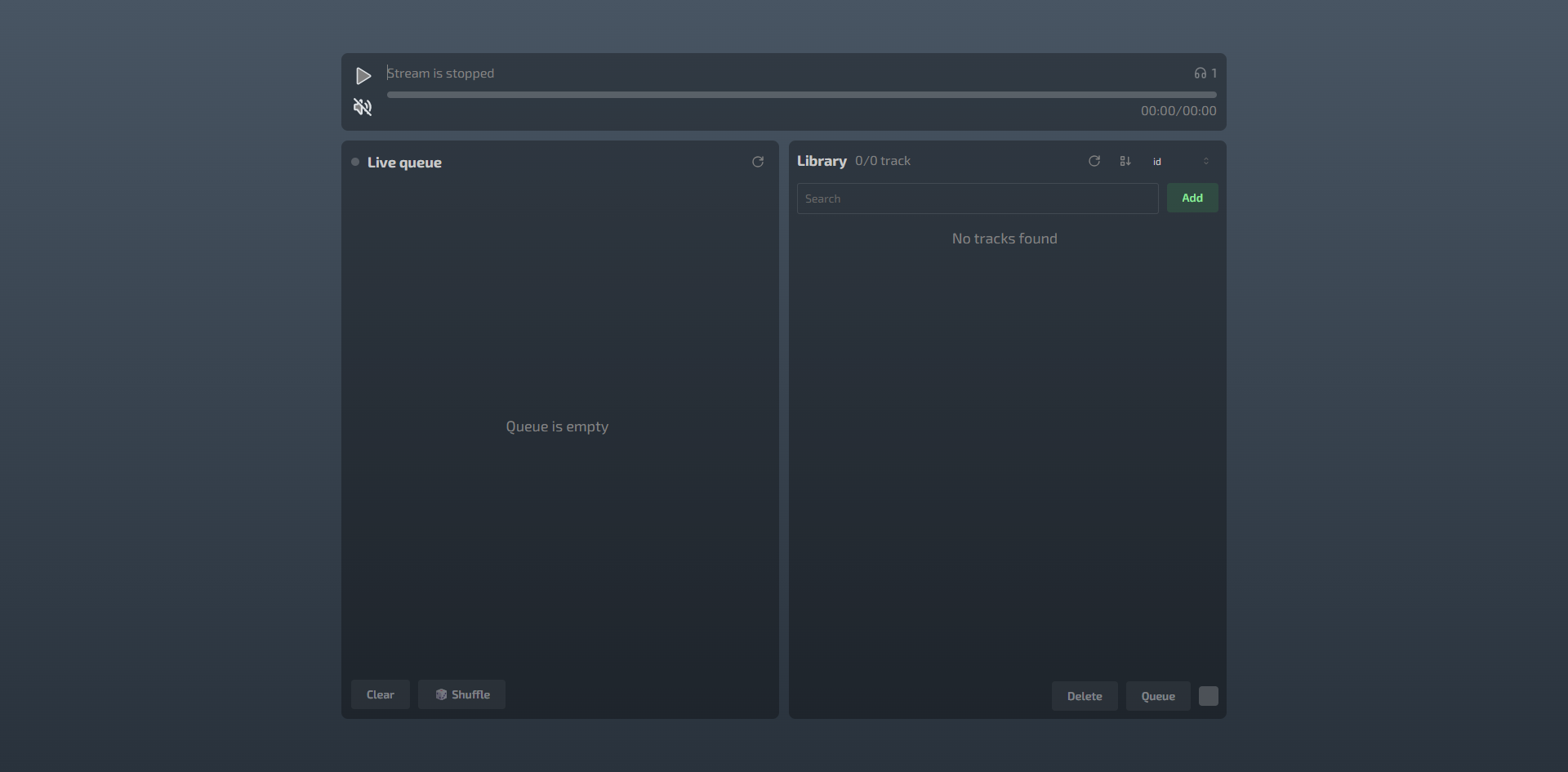Start the stream with the play button
This screenshot has height=772, width=1568.
tap(363, 76)
